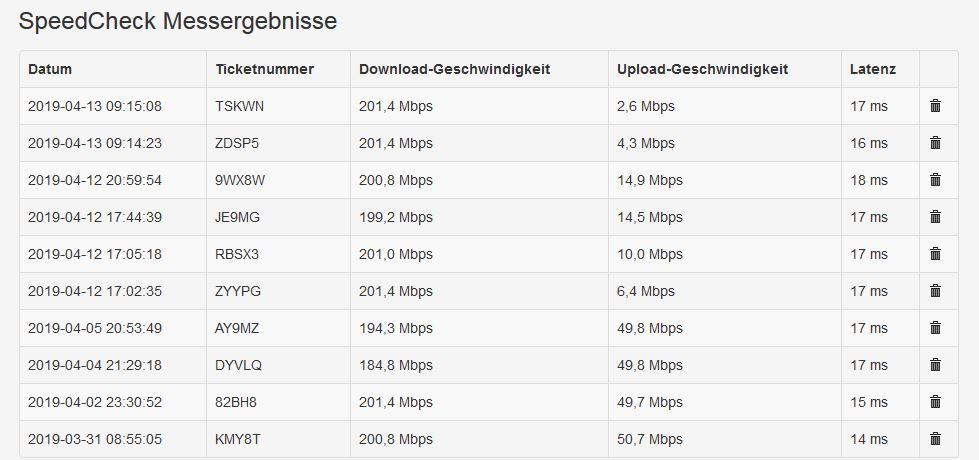Click the date 2019-04-05 20:53:49

[x=95, y=328]
